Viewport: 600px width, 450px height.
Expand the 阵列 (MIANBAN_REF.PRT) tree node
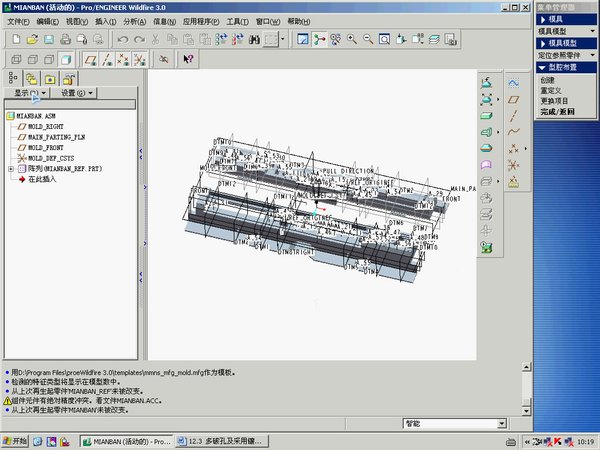11,169
